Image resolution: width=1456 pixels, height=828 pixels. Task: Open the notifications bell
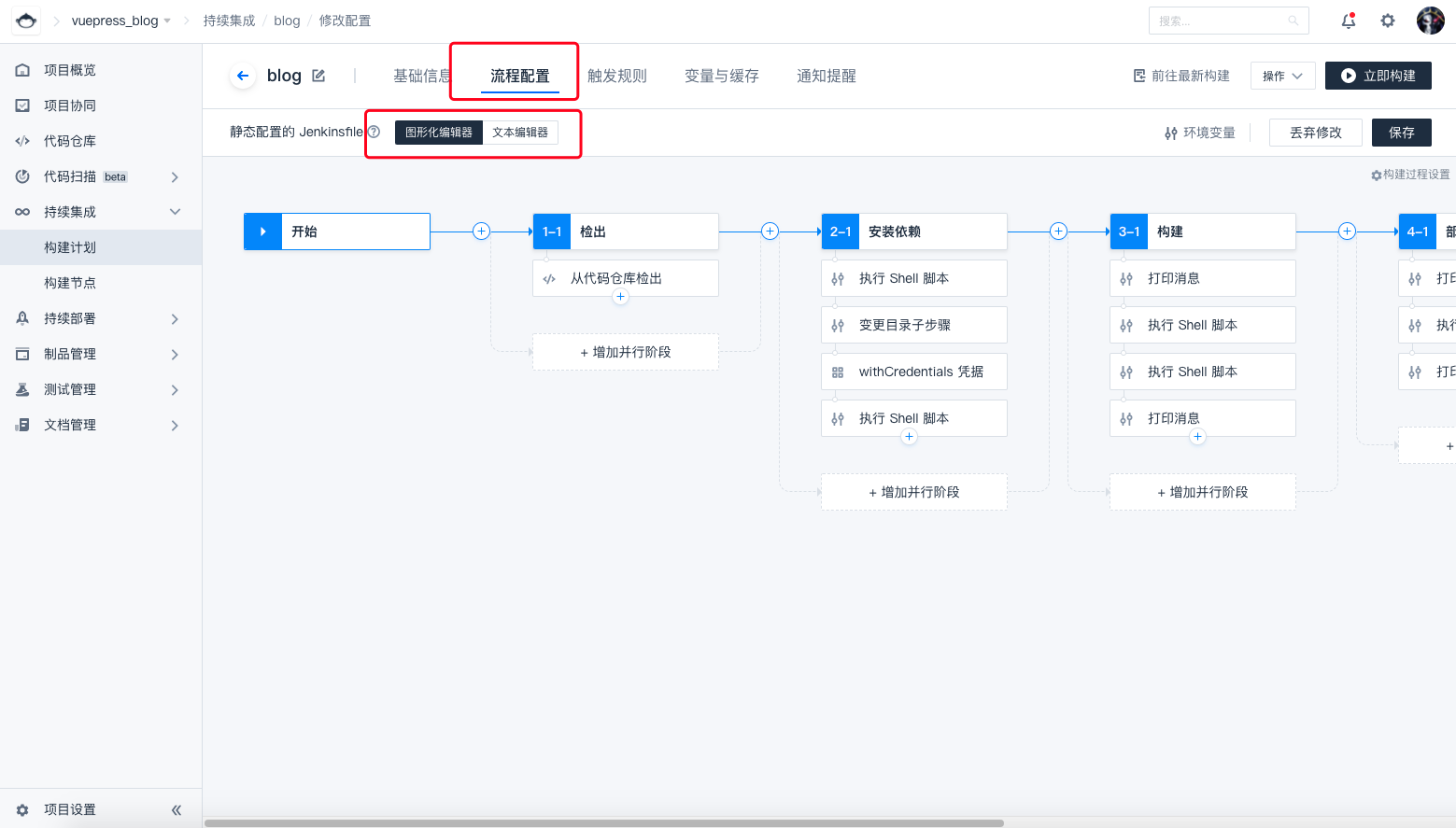coord(1348,21)
